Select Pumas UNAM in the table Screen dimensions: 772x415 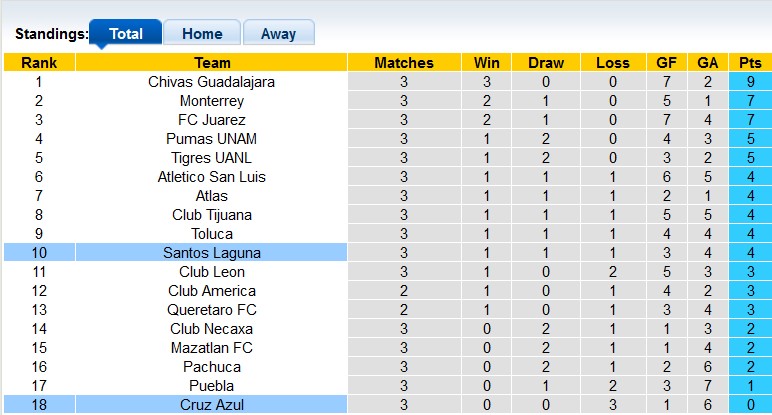click(x=212, y=139)
